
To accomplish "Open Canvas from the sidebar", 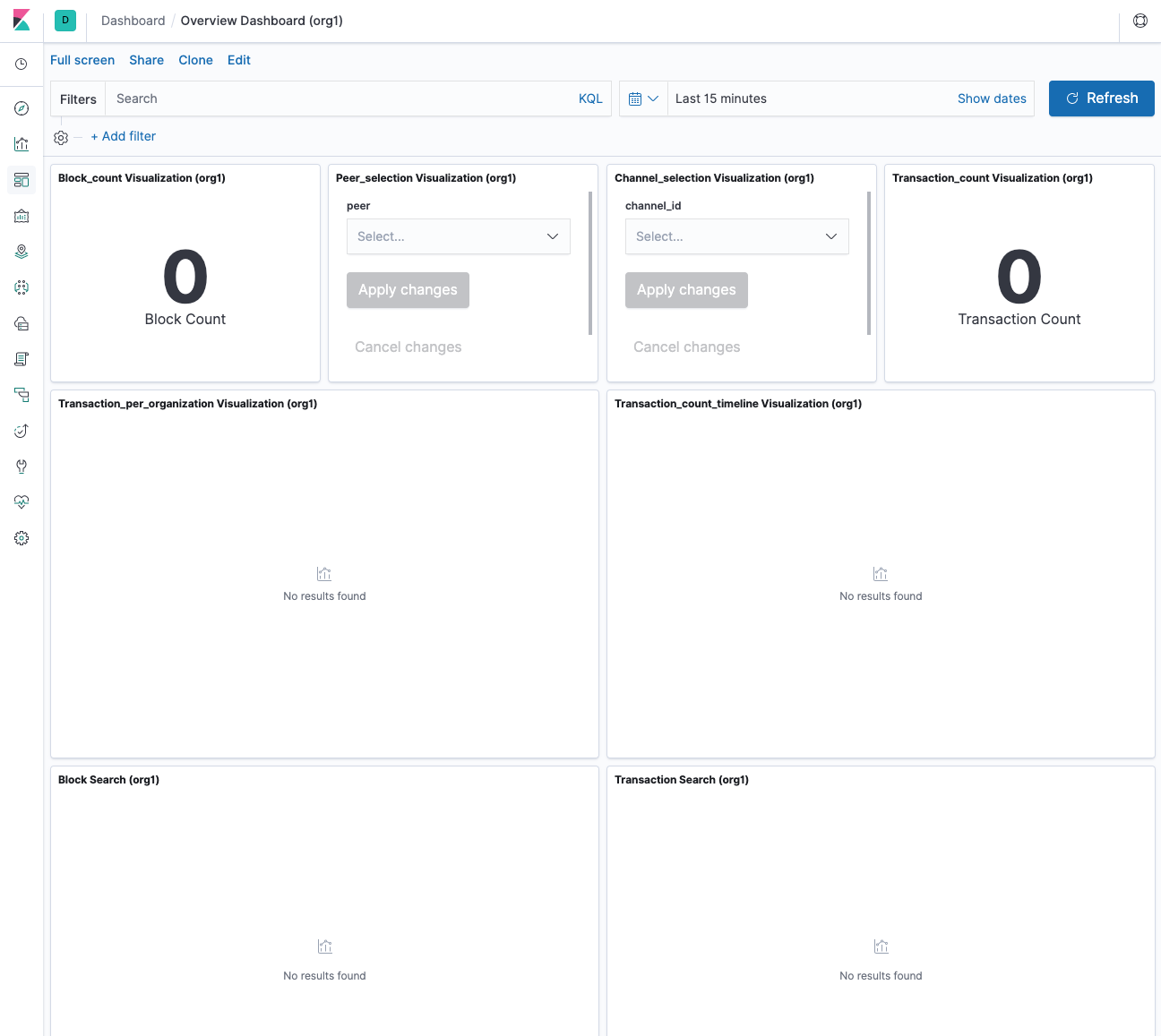I will pyautogui.click(x=21, y=216).
